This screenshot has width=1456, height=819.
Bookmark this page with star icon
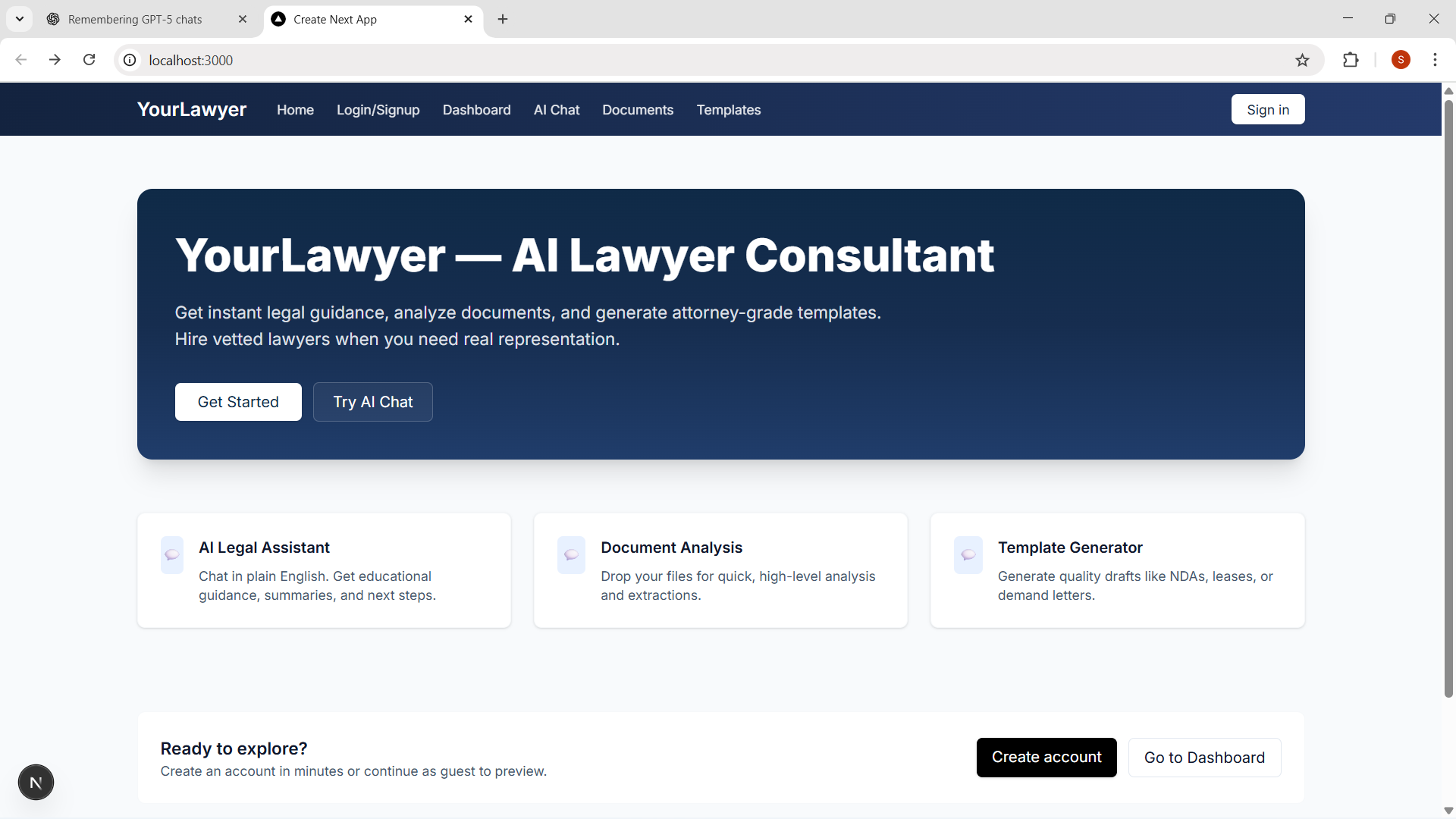tap(1302, 60)
